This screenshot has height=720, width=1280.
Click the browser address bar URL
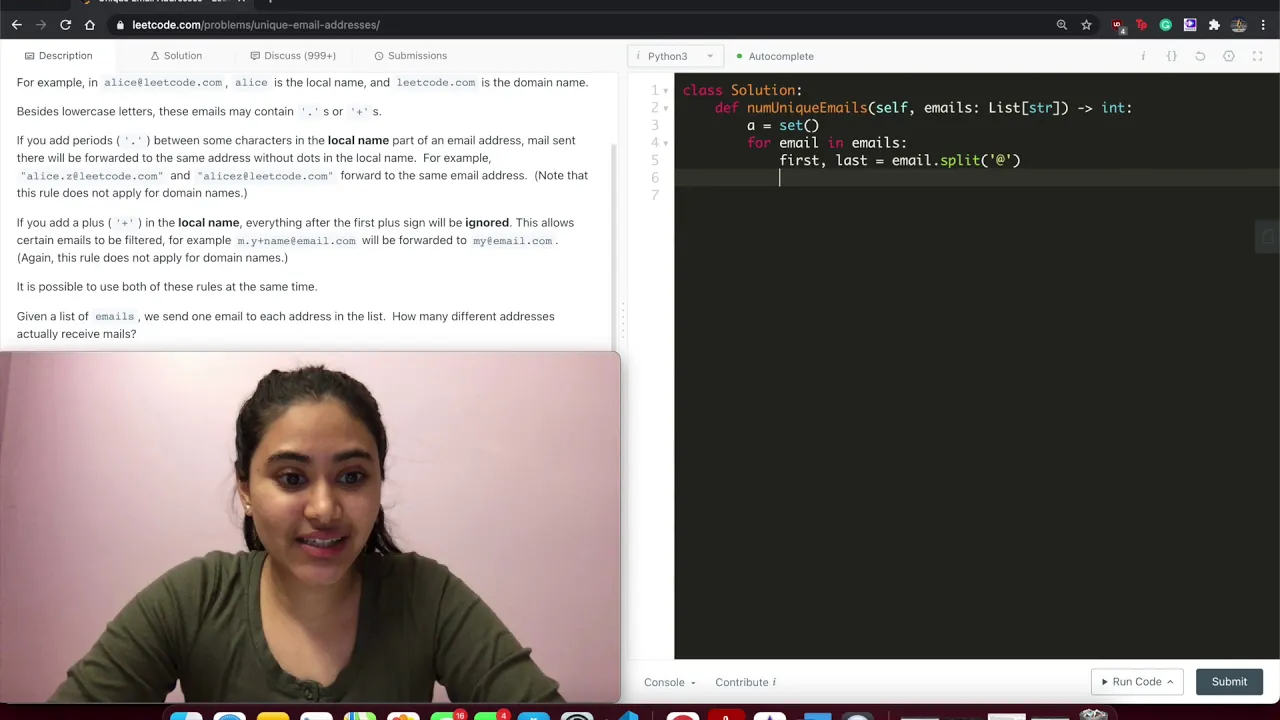click(x=255, y=25)
